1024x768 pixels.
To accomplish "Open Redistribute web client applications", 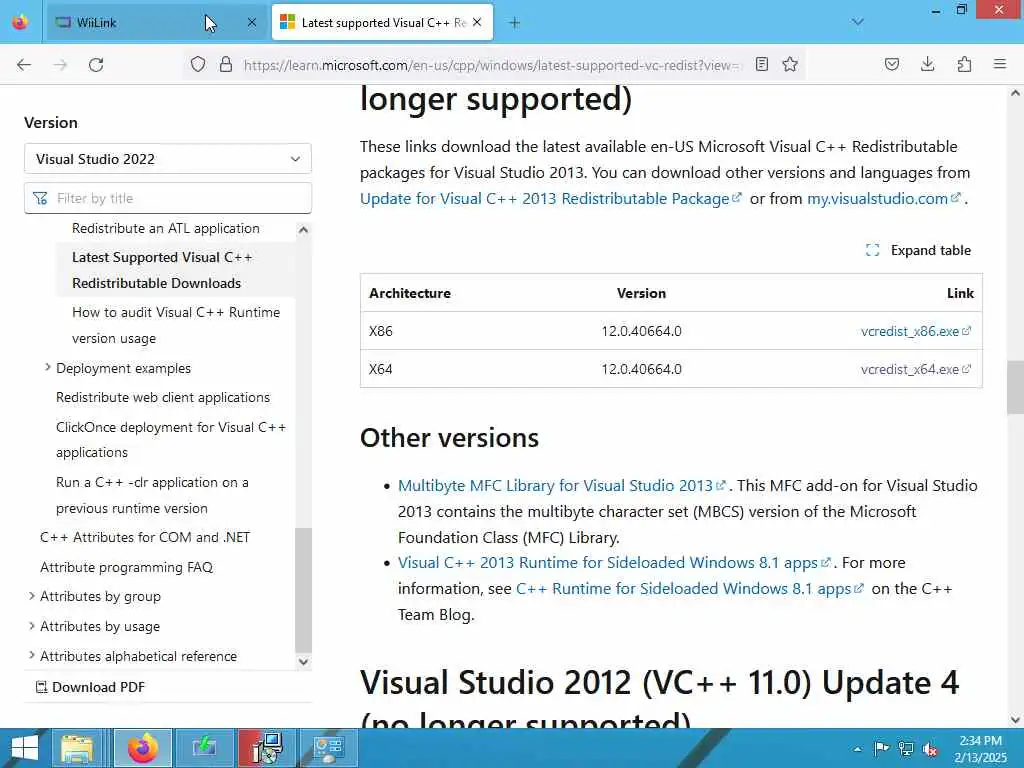I will point(163,397).
